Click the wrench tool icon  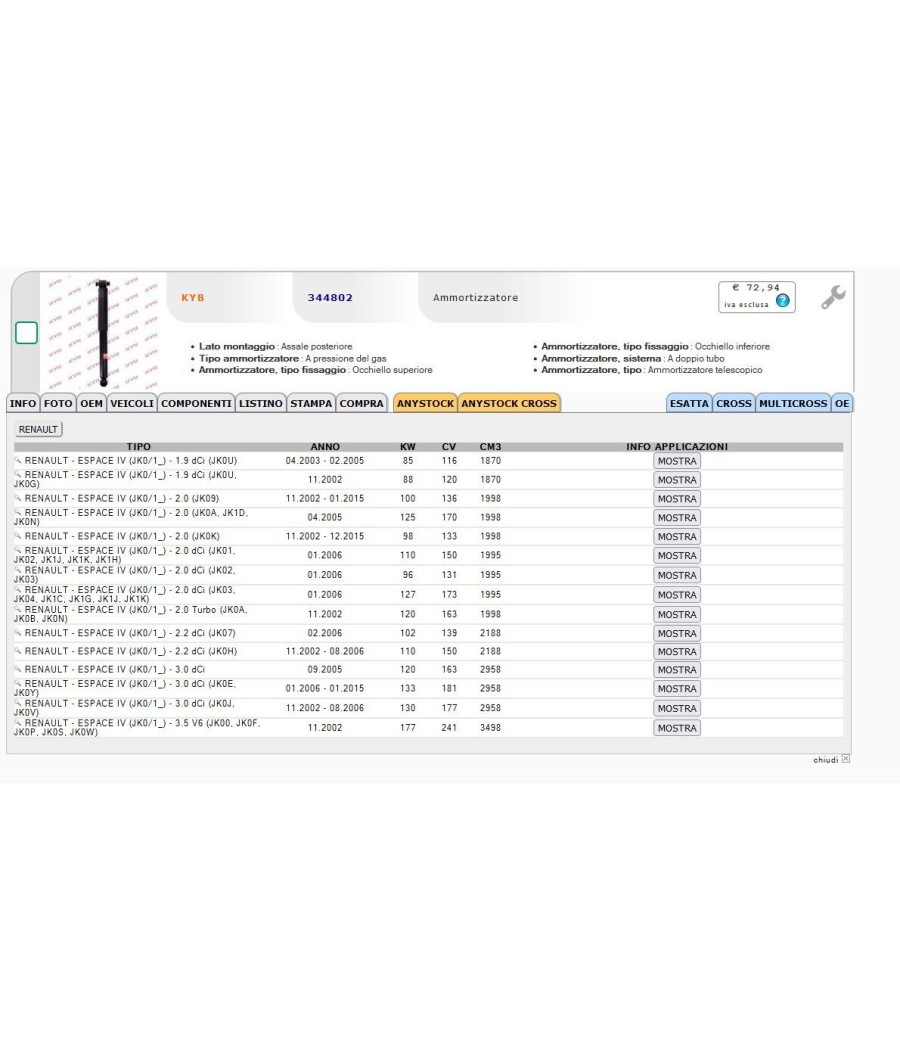point(833,297)
